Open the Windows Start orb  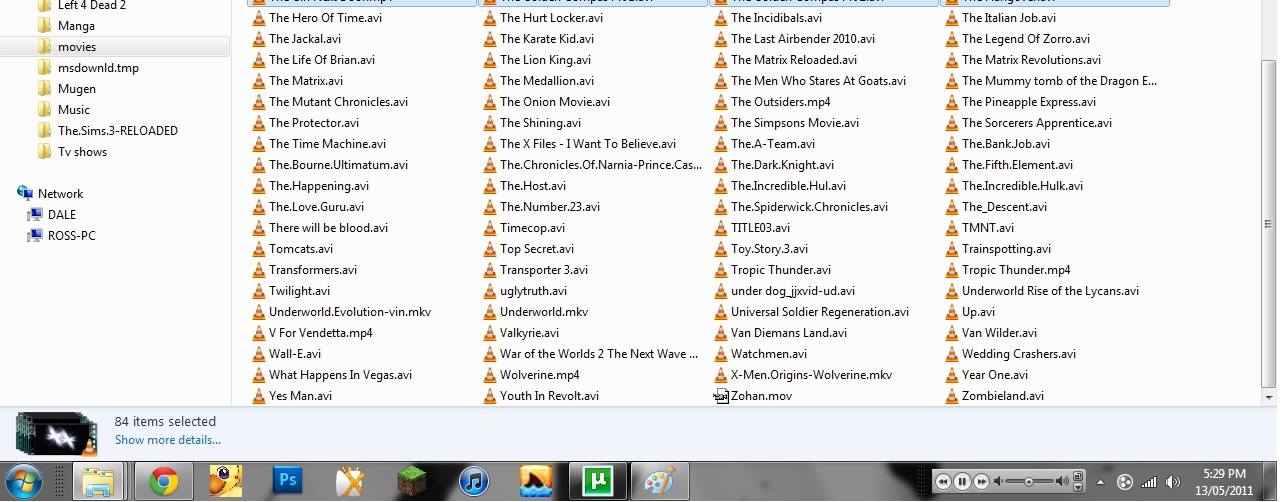pyautogui.click(x=24, y=482)
